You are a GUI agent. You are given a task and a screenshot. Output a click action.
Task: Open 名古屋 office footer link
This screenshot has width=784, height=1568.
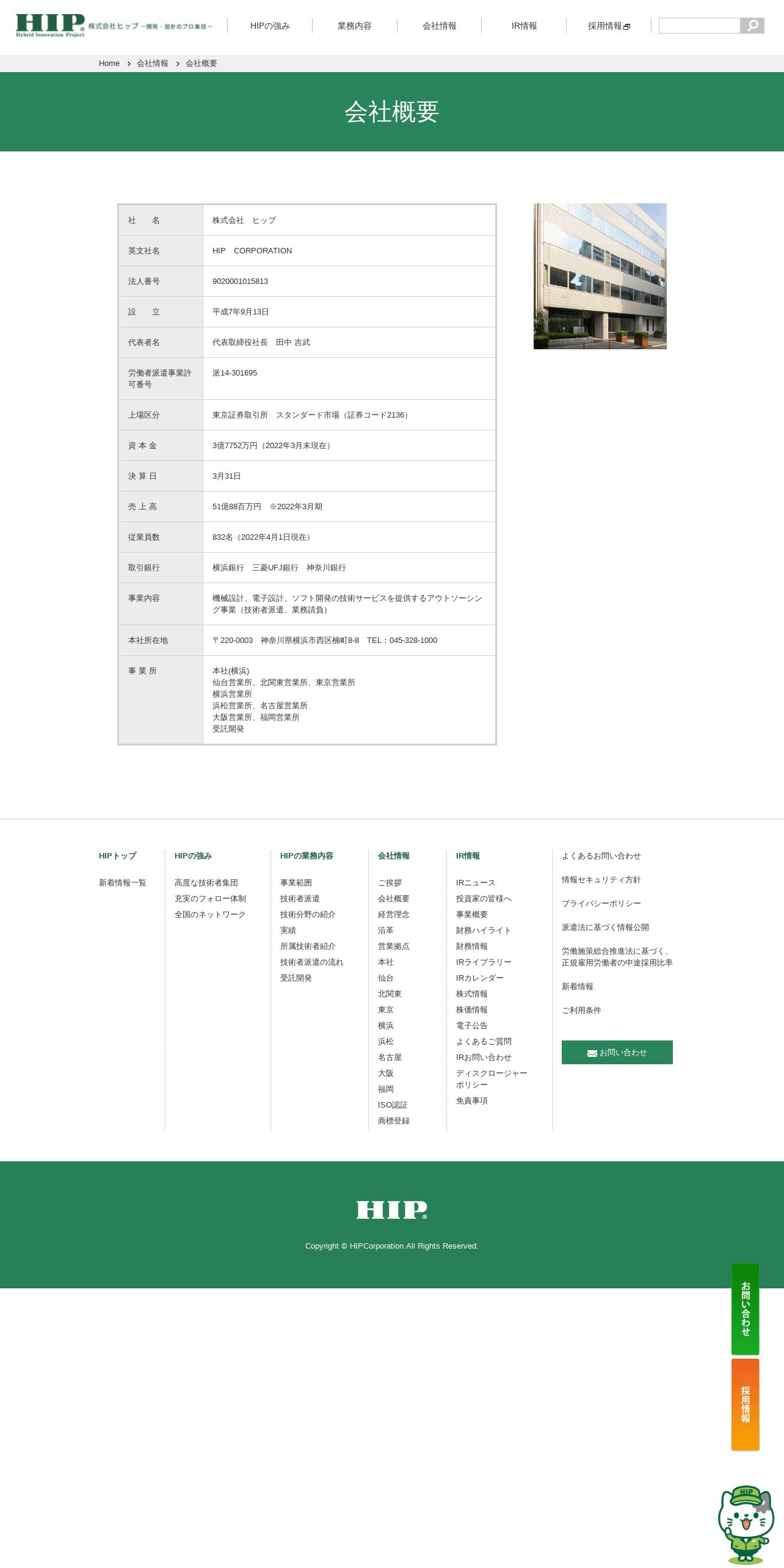[390, 1058]
